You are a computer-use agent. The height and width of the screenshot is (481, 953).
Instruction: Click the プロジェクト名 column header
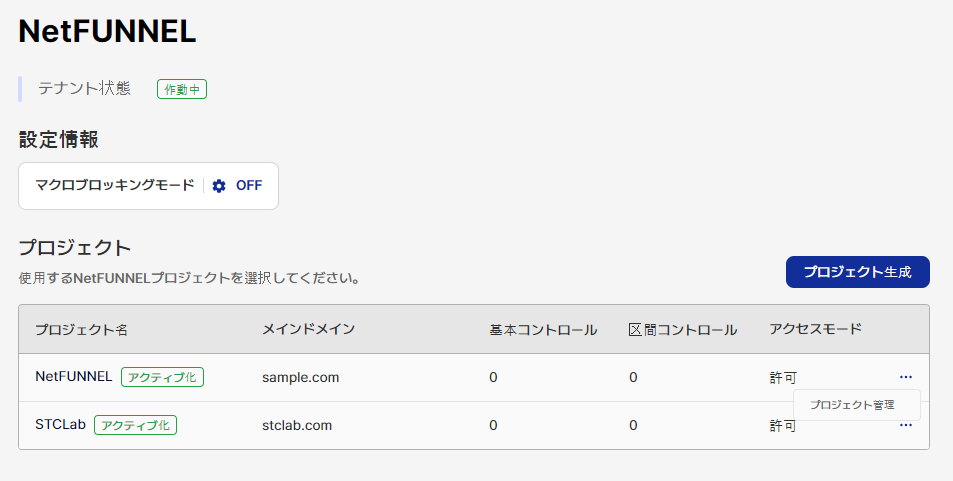tap(81, 330)
